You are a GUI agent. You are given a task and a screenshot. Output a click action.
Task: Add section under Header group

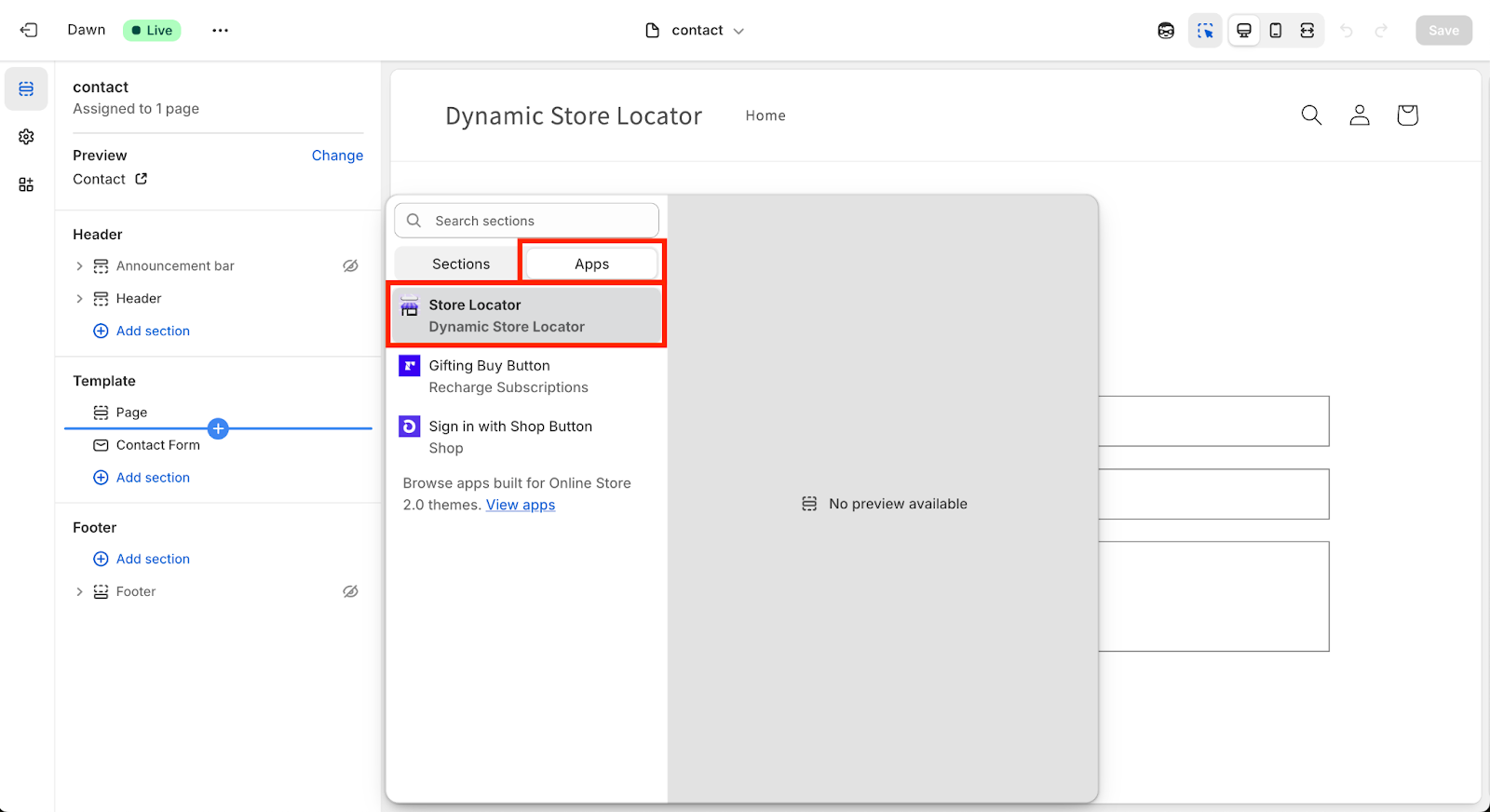(142, 331)
